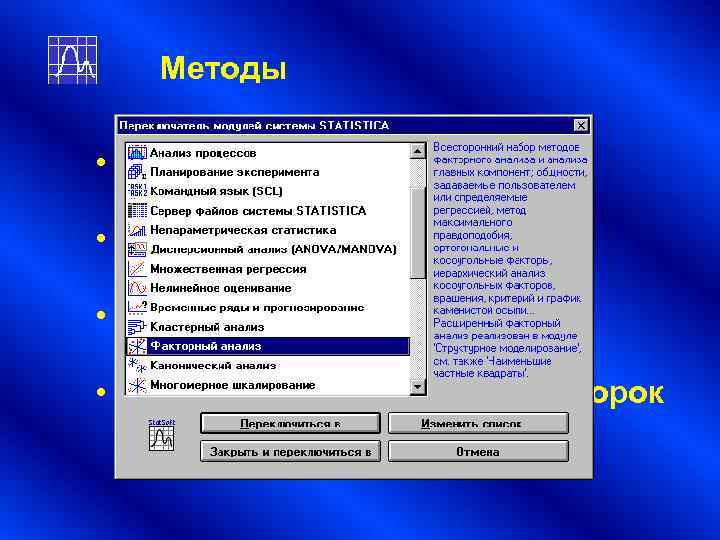Click the Кластерный анализ icon

tap(137, 327)
